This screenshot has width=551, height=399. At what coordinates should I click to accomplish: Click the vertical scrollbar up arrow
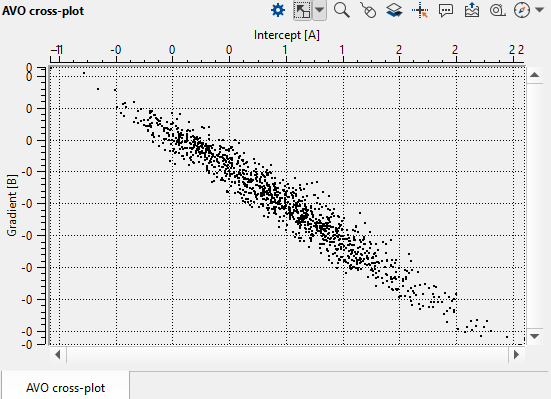534,75
